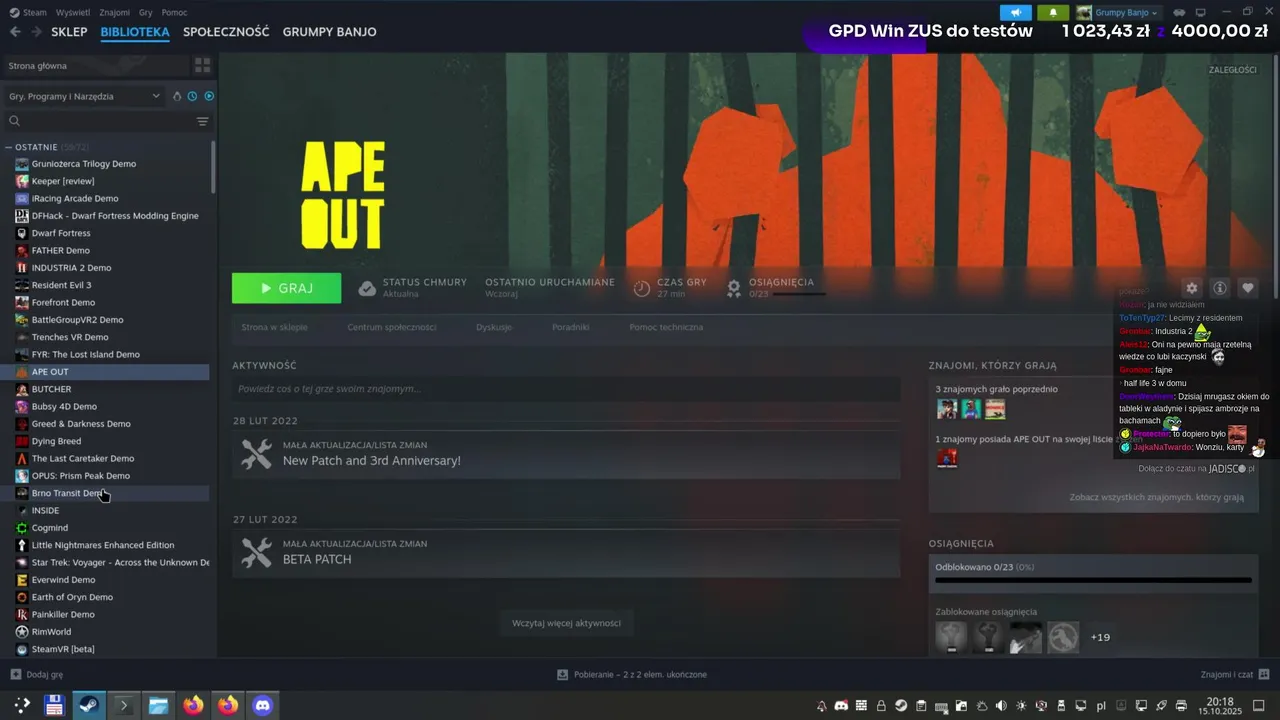Open the pl keyboard layout indicator
Image resolution: width=1280 pixels, height=720 pixels.
(x=1102, y=706)
